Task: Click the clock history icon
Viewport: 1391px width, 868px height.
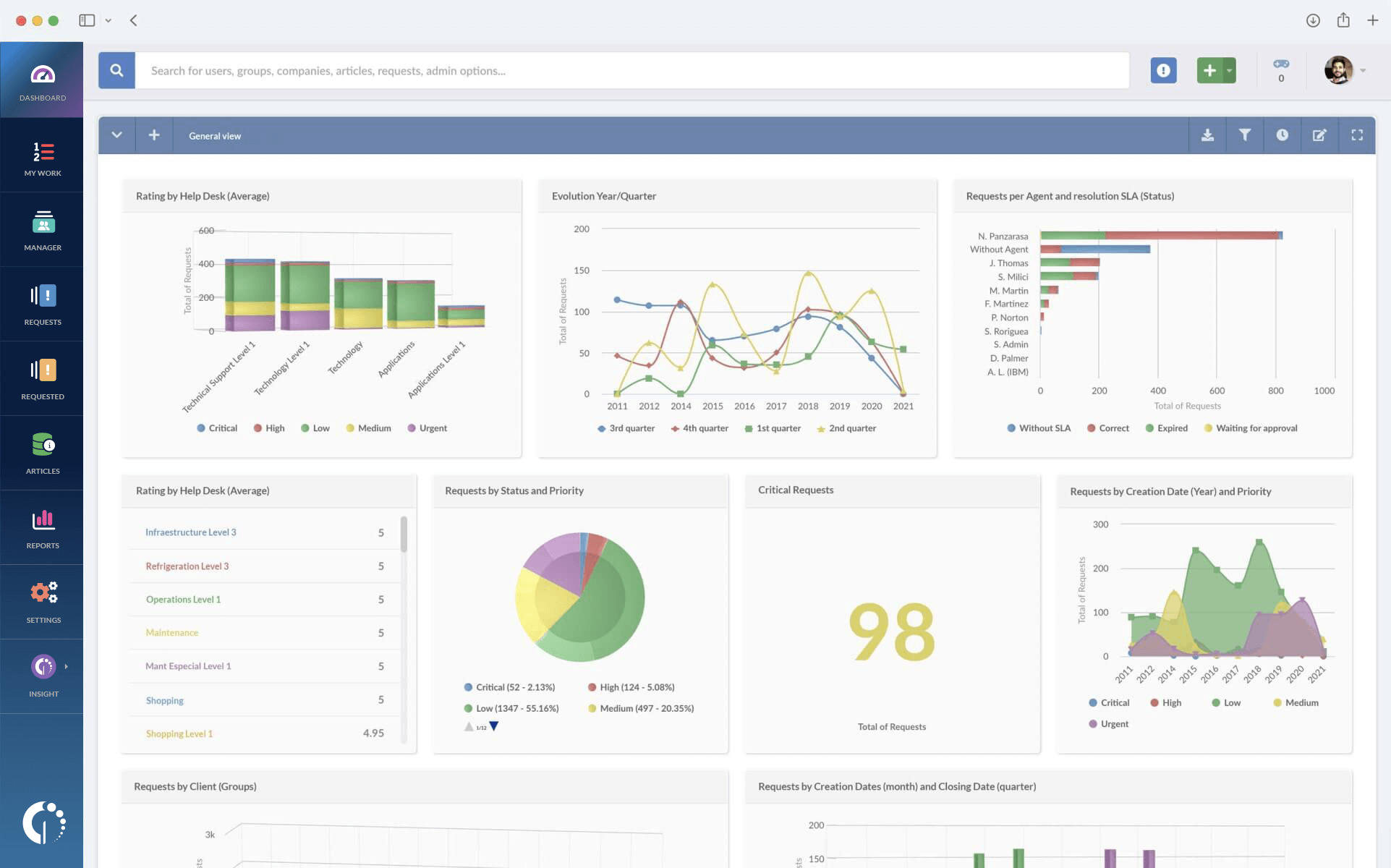Action: coord(1282,135)
